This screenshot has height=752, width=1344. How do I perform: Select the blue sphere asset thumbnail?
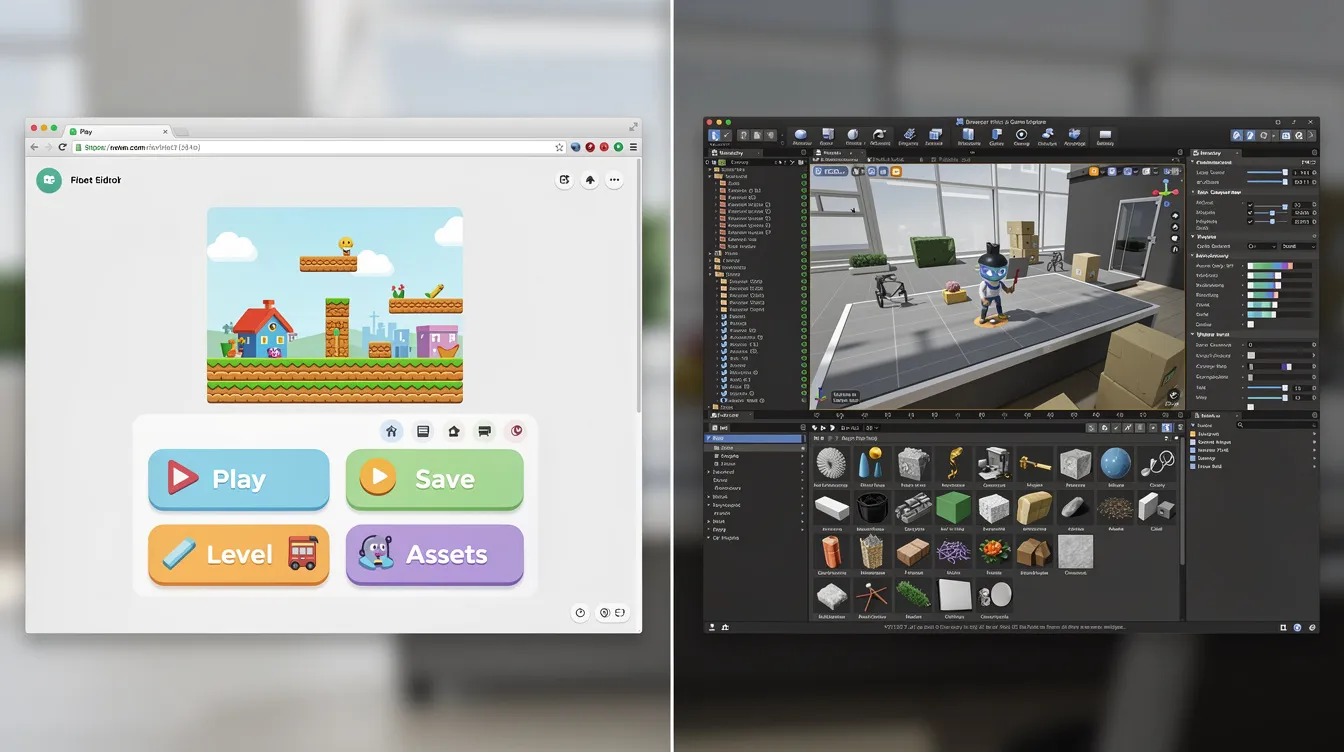[x=1116, y=463]
